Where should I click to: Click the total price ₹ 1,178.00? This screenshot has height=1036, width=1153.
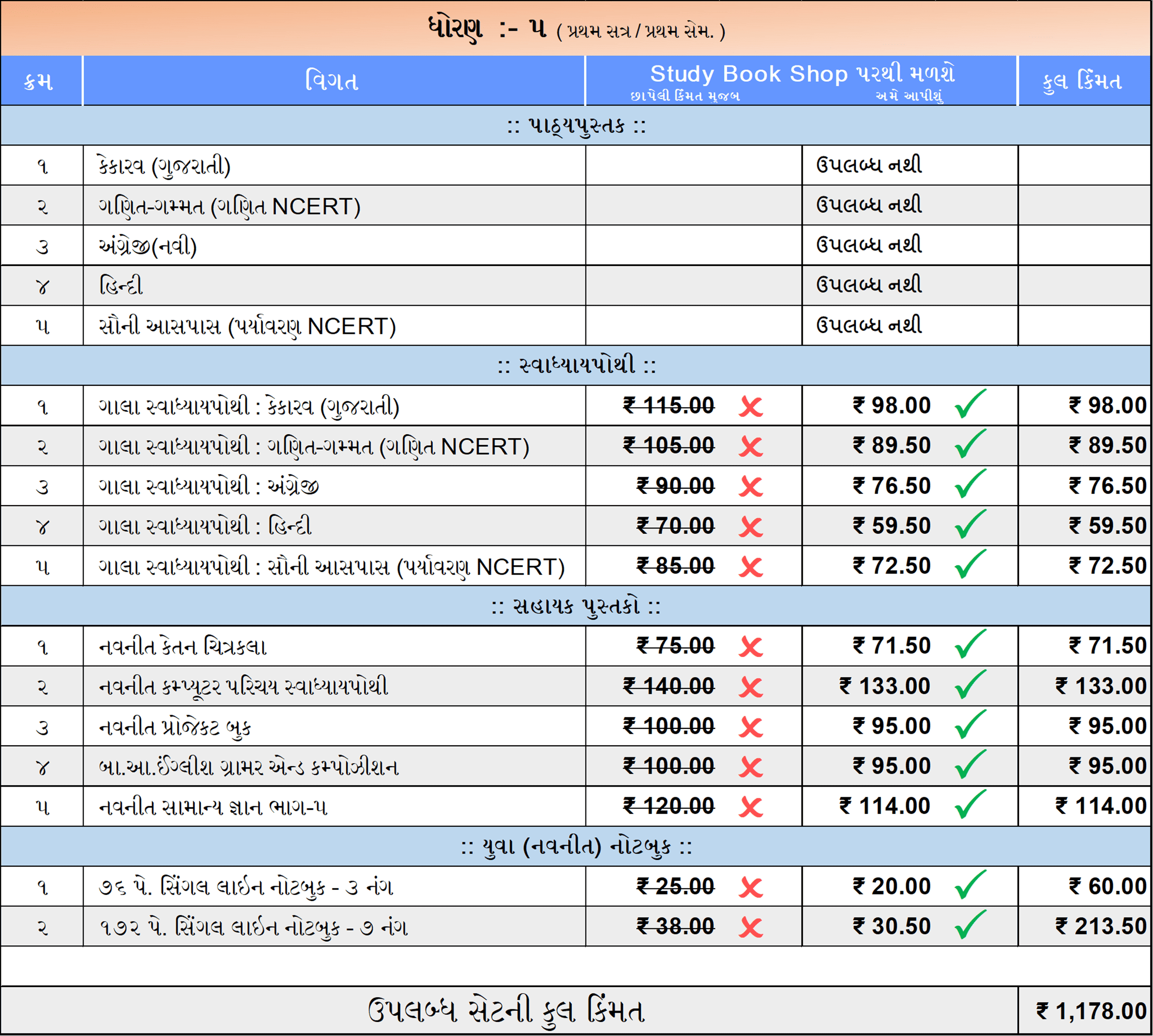[x=1090, y=1011]
